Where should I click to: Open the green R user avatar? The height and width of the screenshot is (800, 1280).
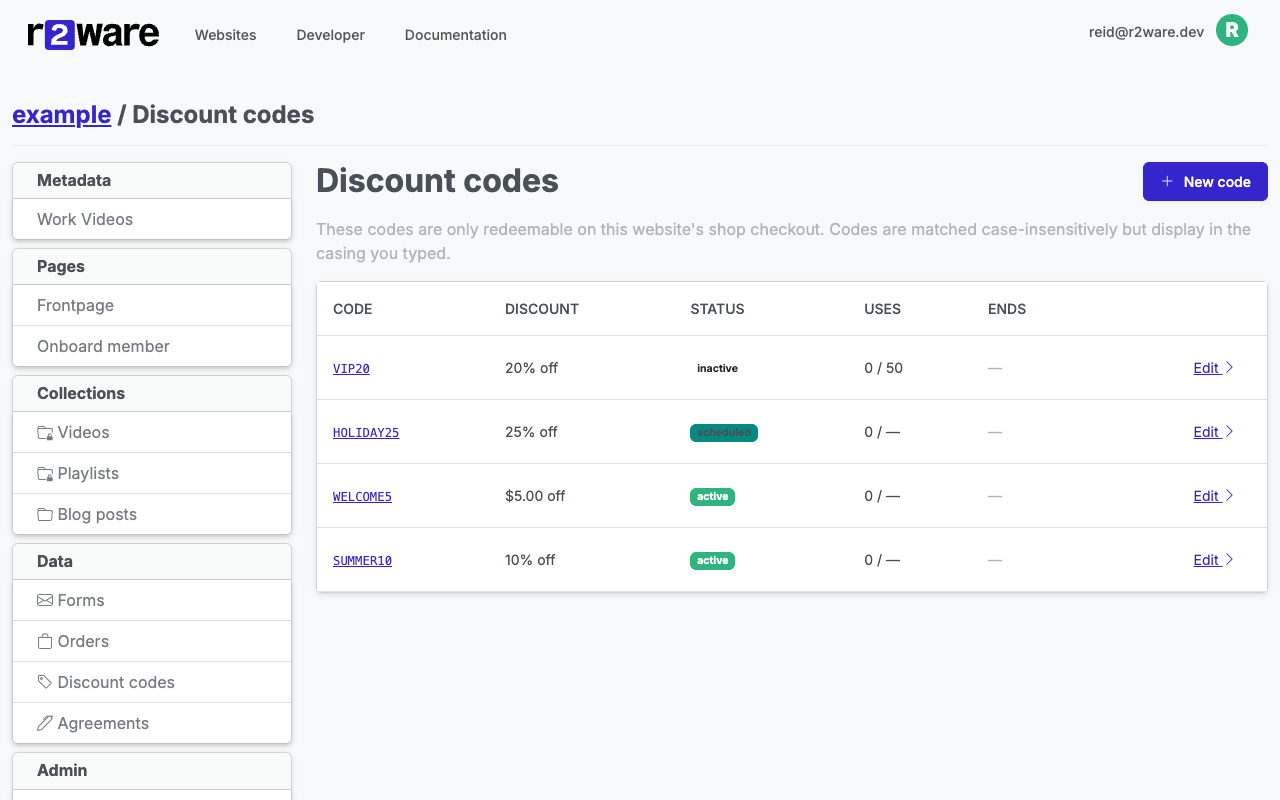pos(1232,30)
